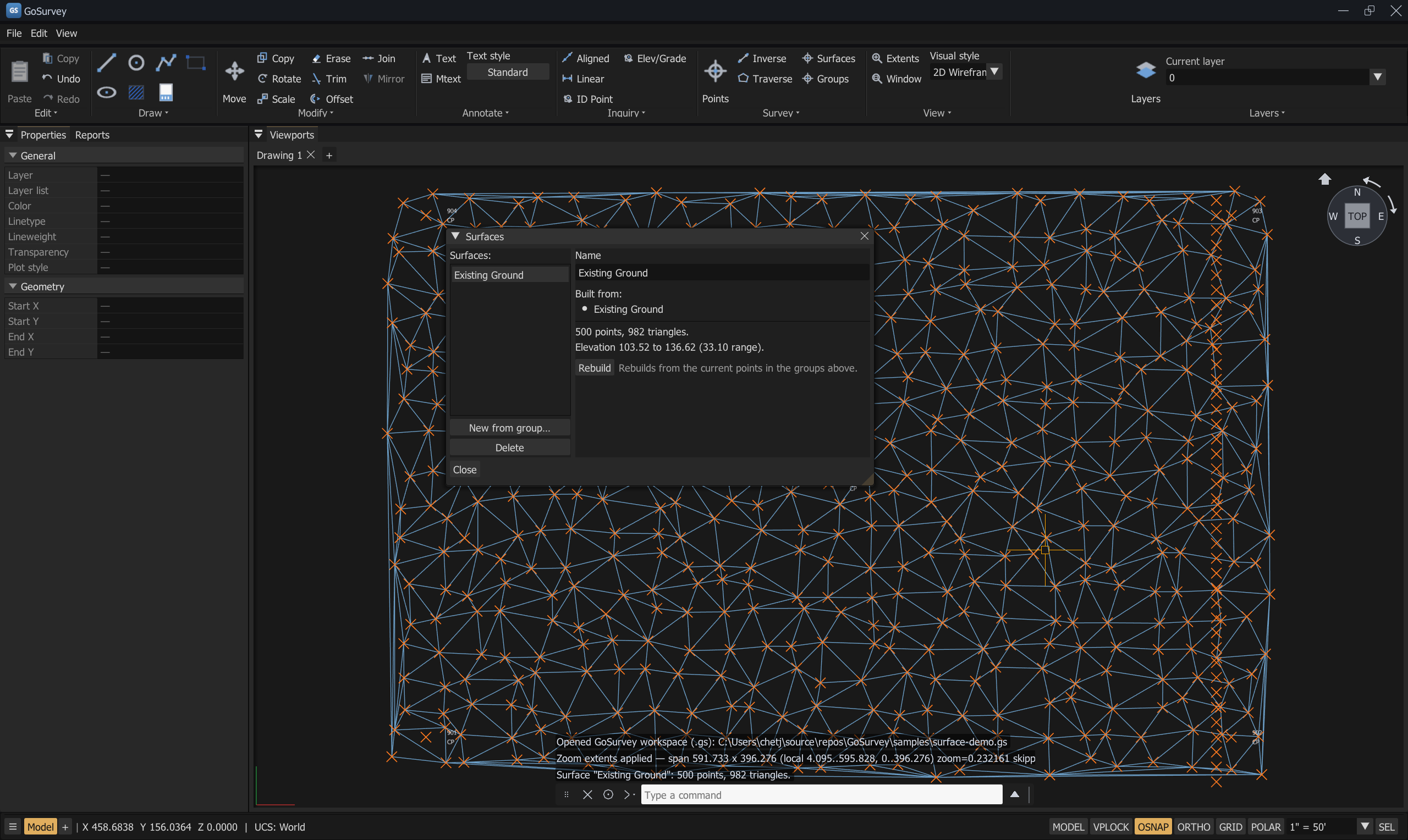Open the View menu
1408x840 pixels.
[x=66, y=34]
